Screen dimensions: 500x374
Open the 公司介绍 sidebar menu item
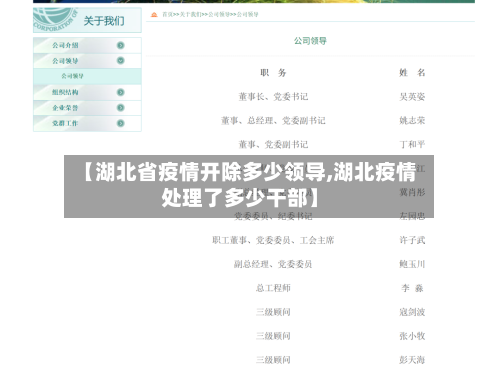pyautogui.click(x=87, y=45)
